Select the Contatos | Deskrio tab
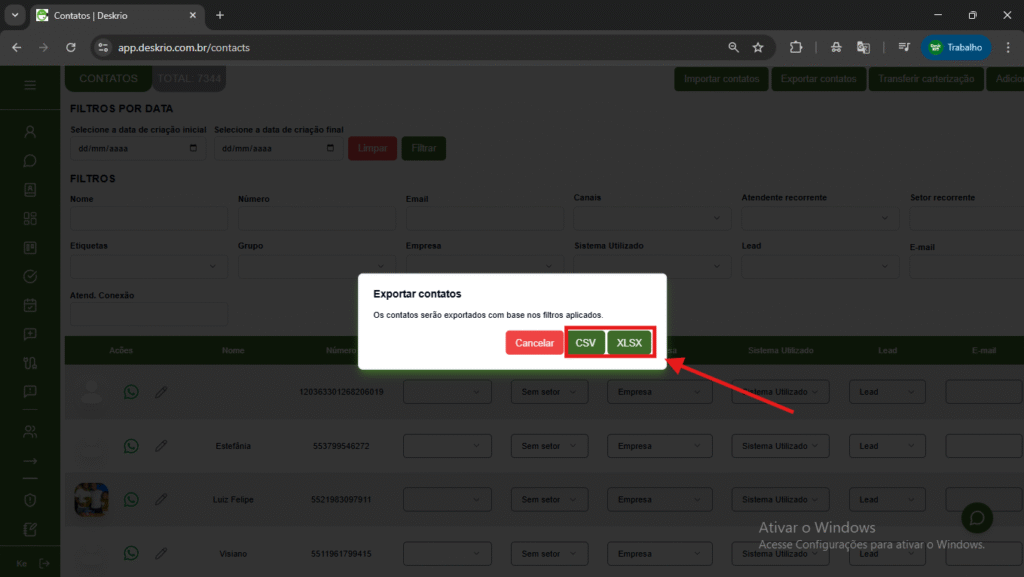Image resolution: width=1024 pixels, height=577 pixels. (118, 15)
